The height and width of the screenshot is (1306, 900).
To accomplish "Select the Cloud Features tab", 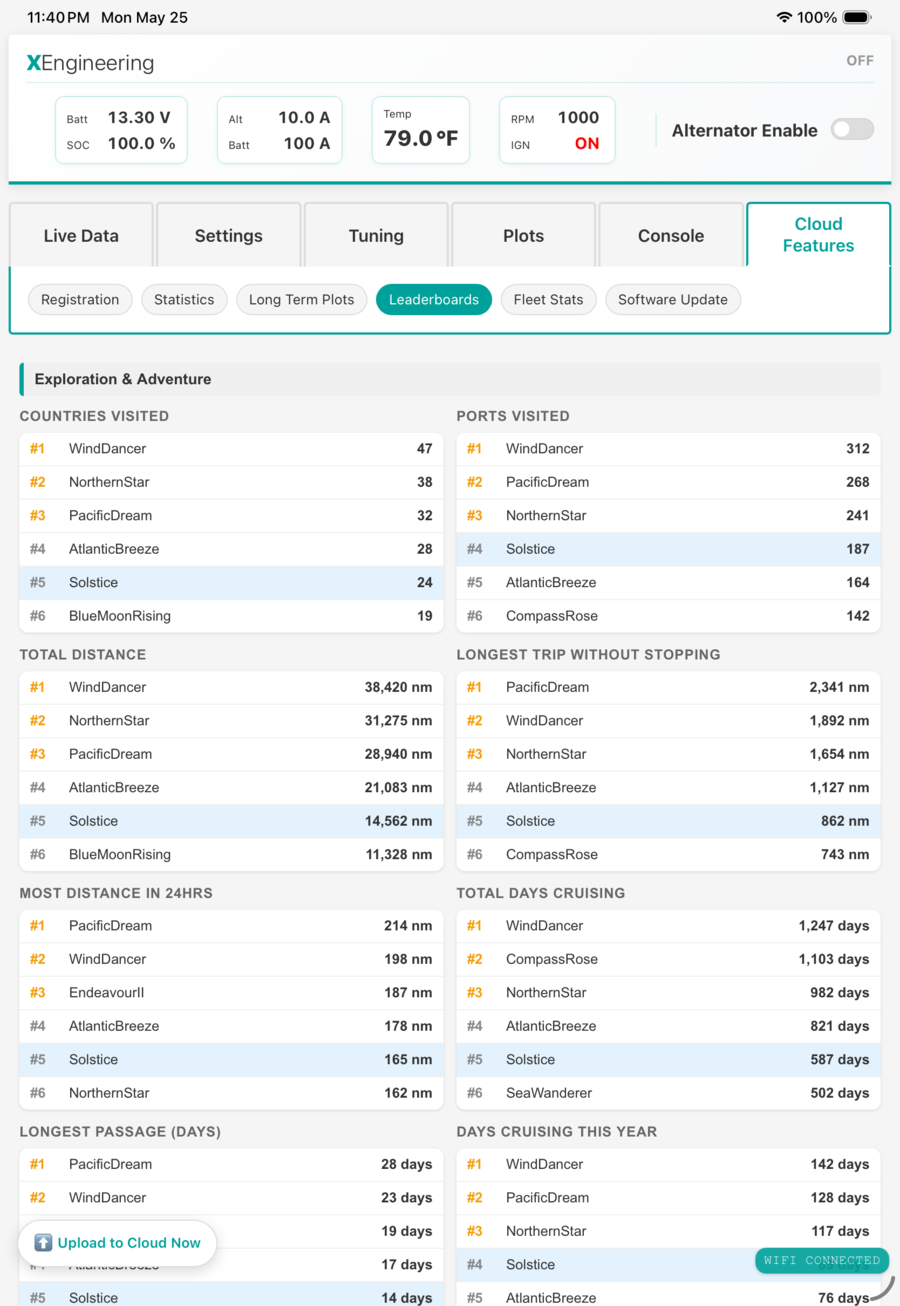I will click(819, 235).
